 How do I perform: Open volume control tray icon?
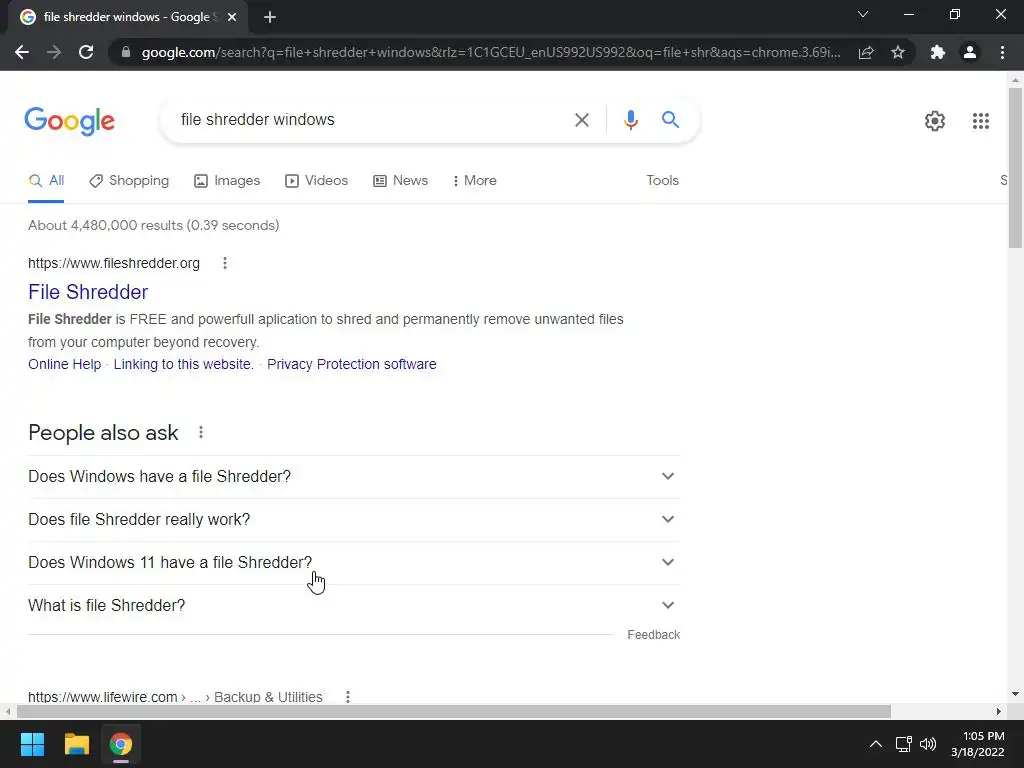[928, 744]
